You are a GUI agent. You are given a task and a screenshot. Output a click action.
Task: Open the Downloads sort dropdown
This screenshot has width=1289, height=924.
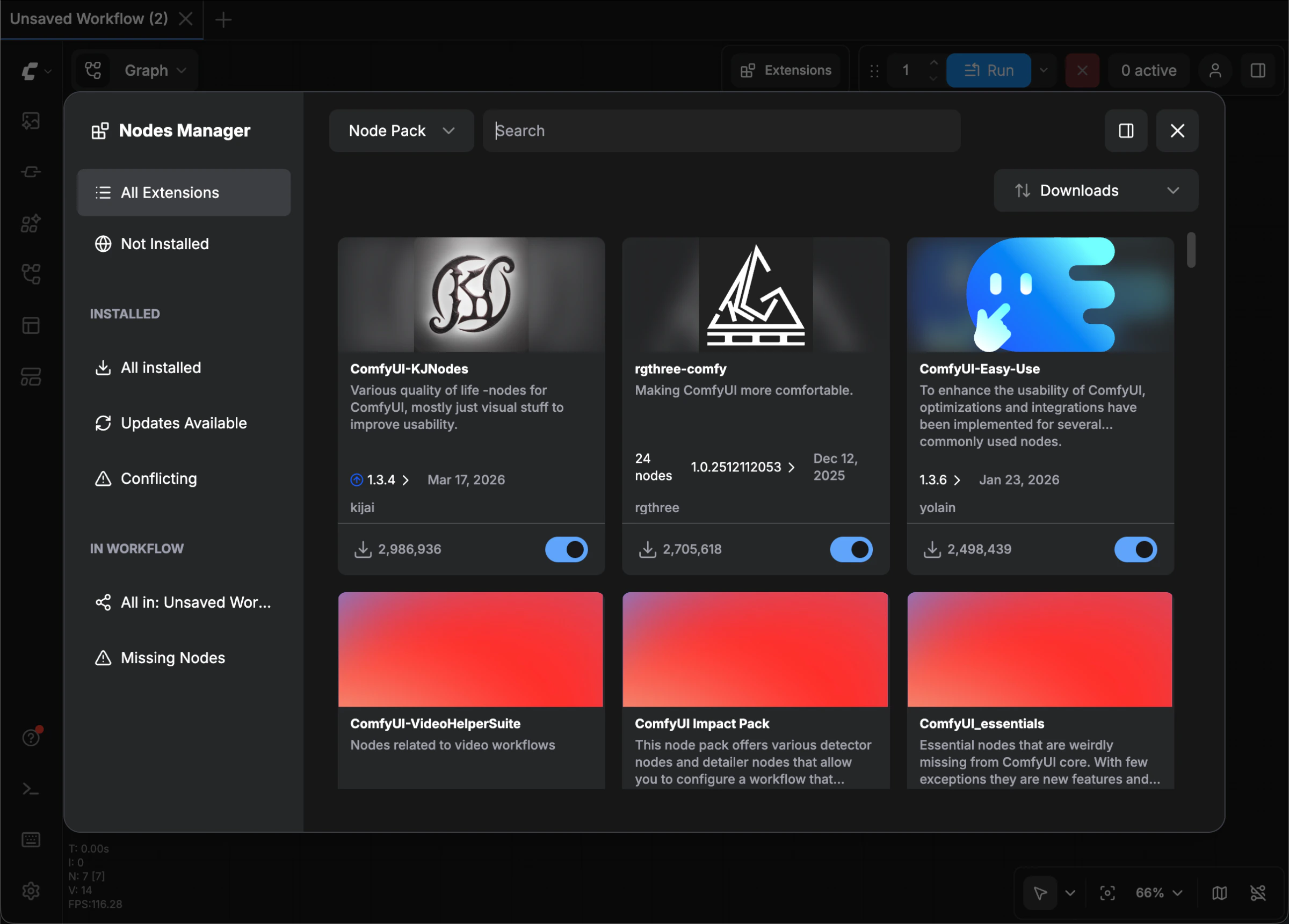coord(1095,191)
